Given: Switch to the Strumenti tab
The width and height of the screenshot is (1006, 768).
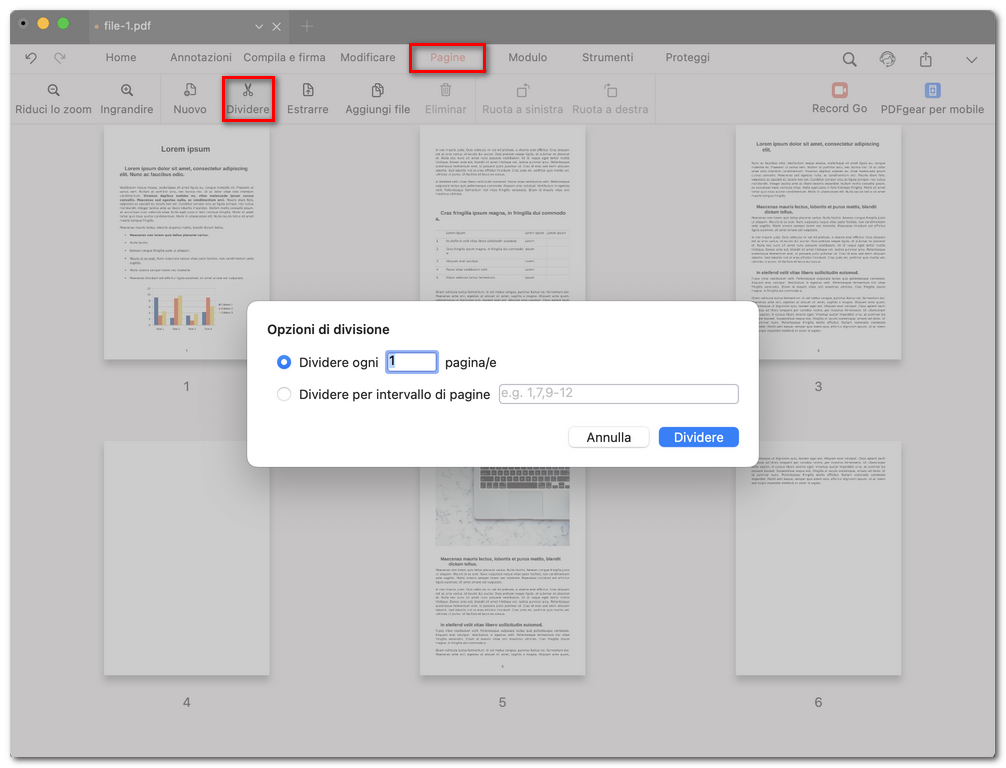Looking at the screenshot, I should (x=608, y=57).
